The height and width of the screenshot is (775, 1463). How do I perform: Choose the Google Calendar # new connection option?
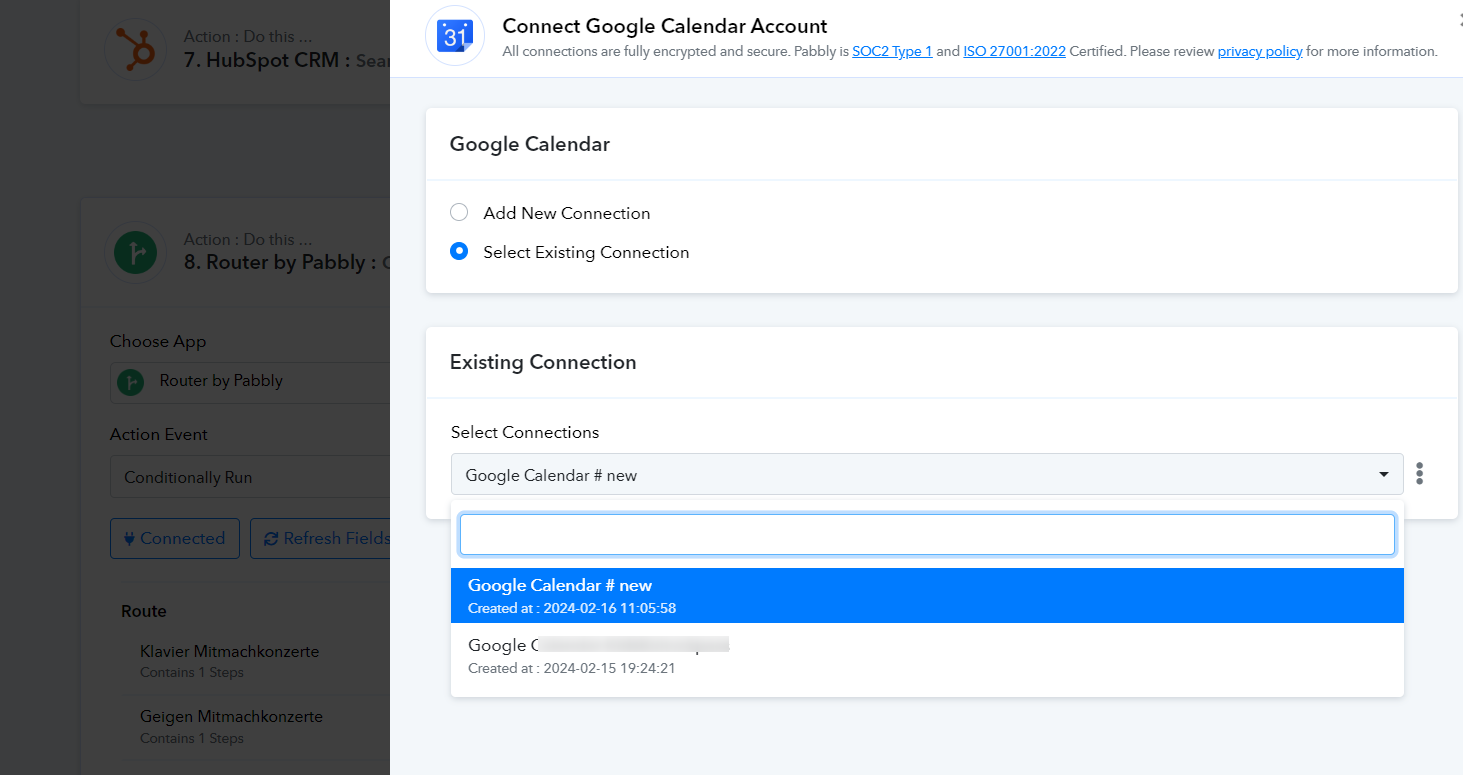pyautogui.click(x=927, y=595)
